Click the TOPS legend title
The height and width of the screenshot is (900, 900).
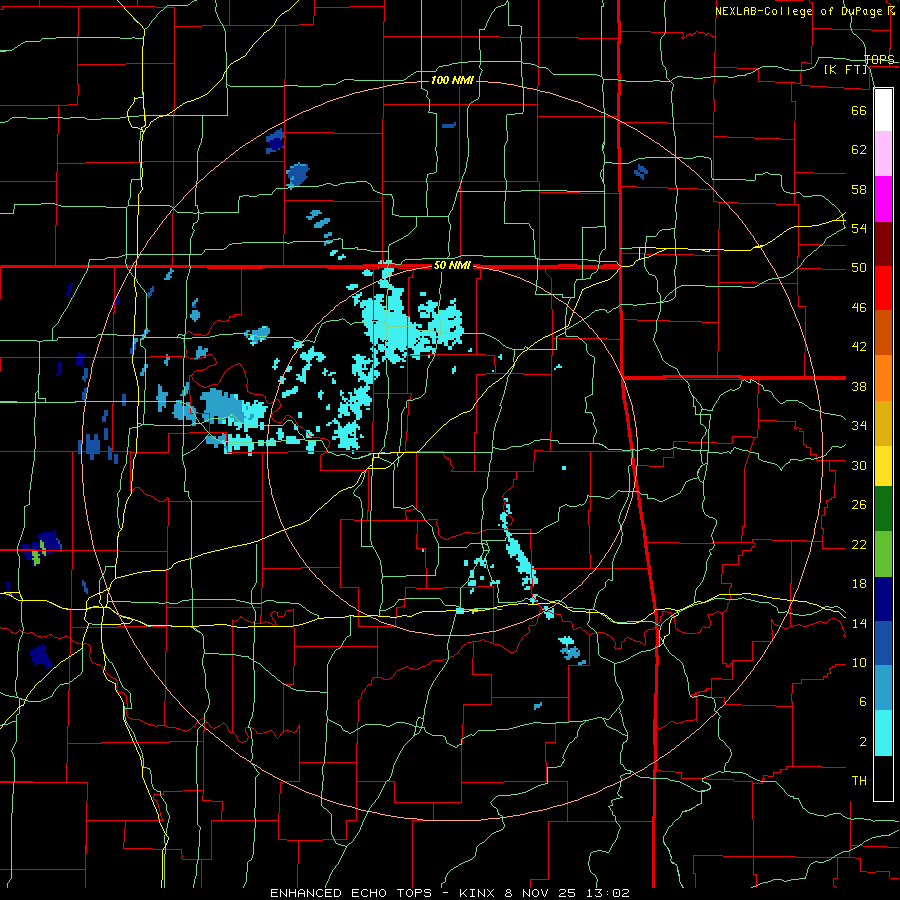click(879, 59)
